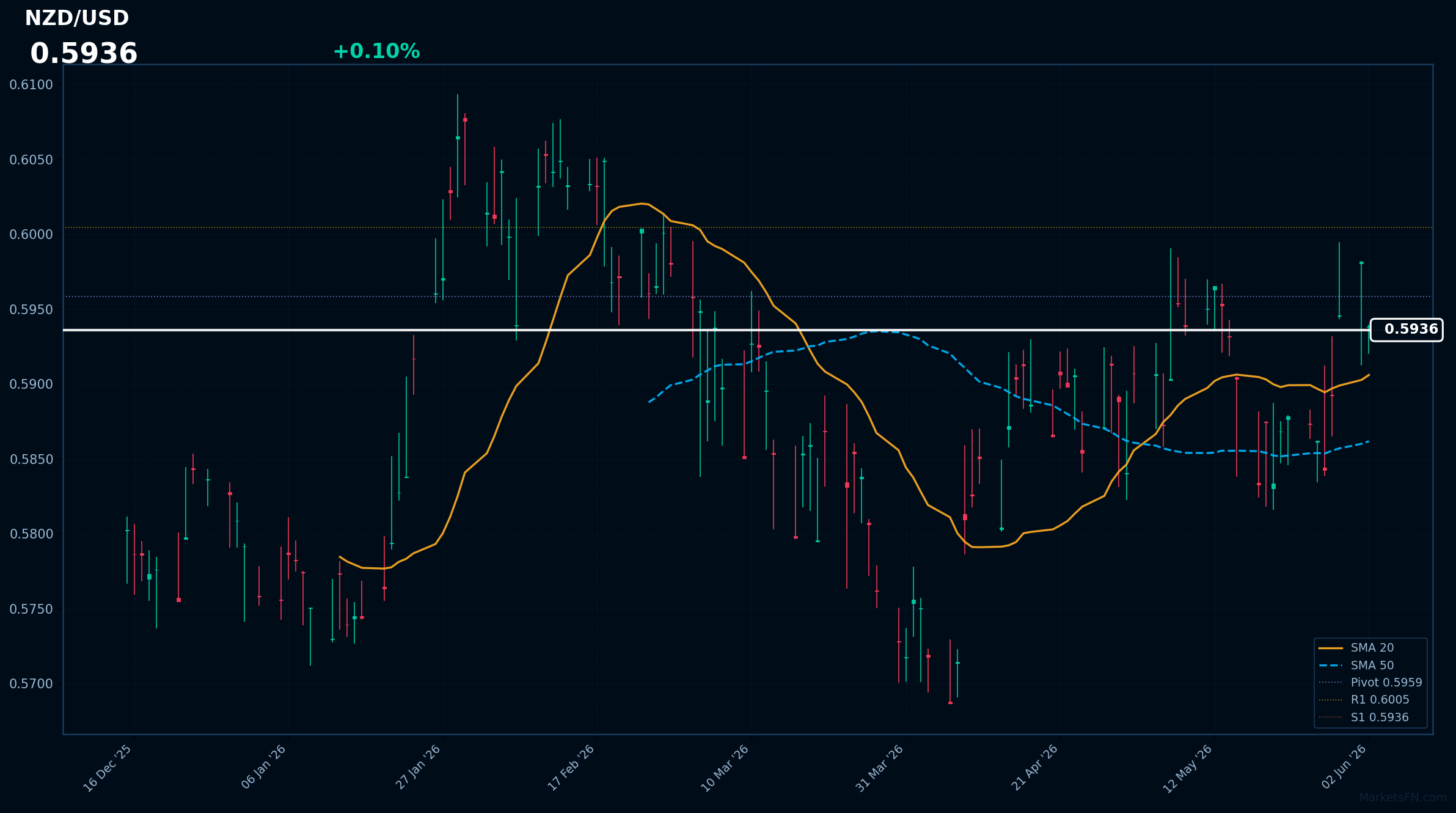Viewport: 1456px width, 813px height.
Task: Click the 0.5800 y-axis label
Action: pyautogui.click(x=31, y=534)
